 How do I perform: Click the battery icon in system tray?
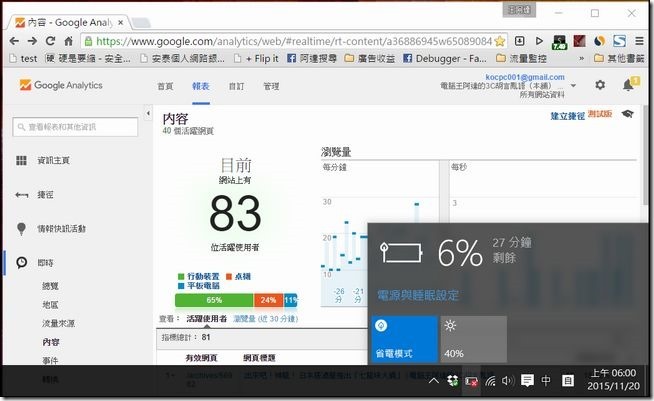471,381
